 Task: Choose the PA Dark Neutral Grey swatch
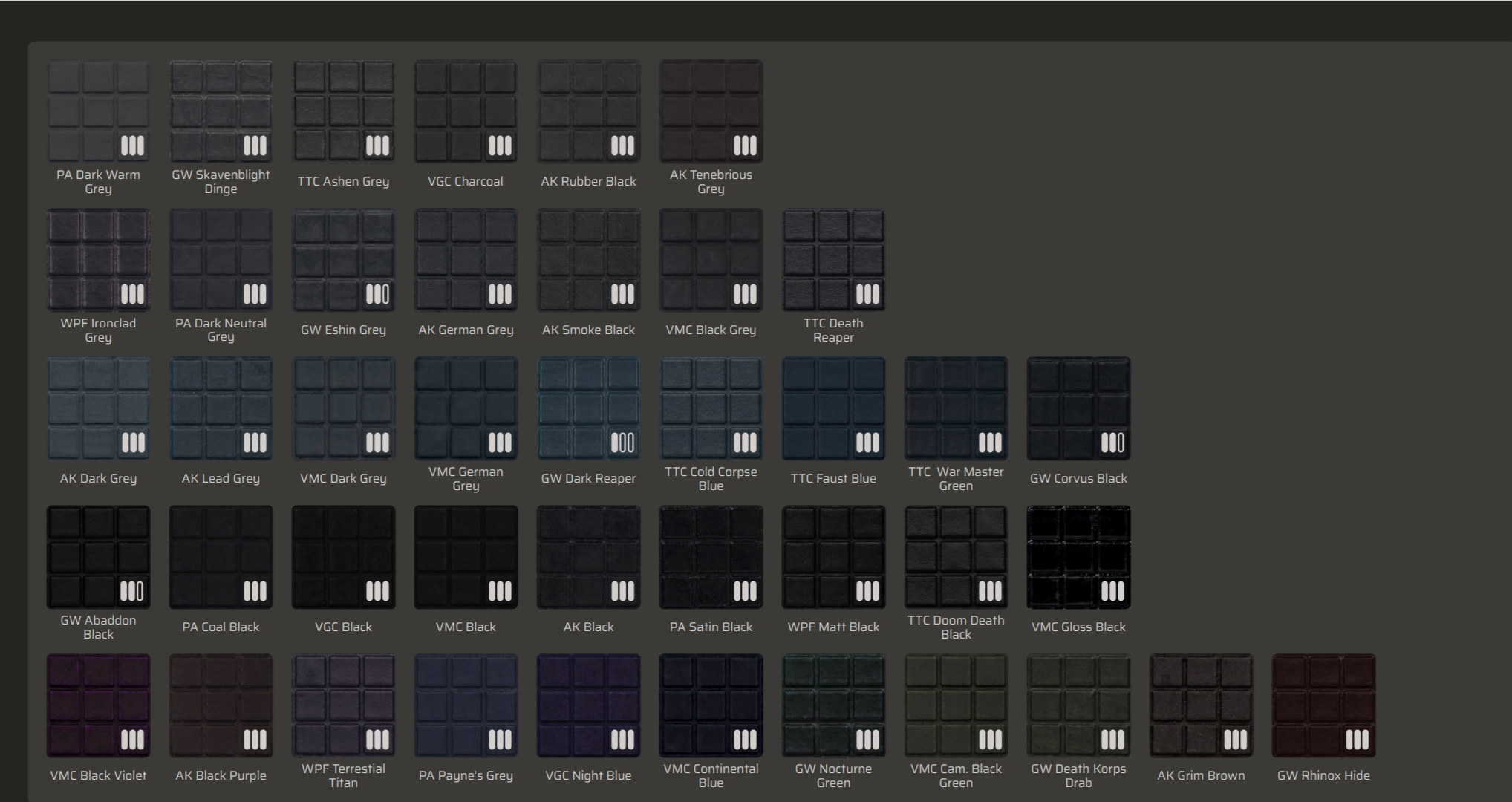(221, 260)
